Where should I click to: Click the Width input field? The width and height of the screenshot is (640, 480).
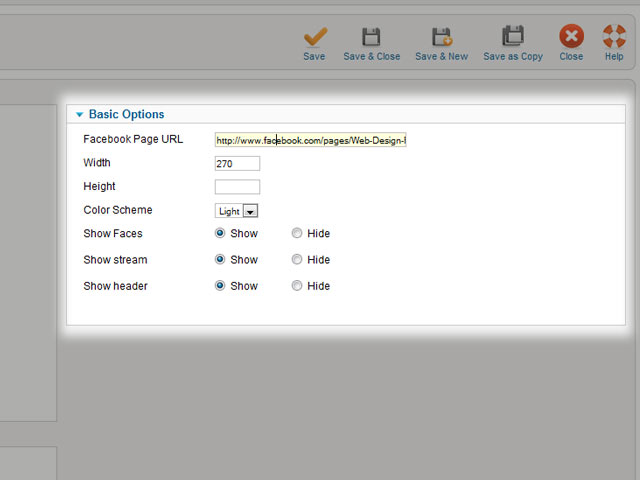237,164
